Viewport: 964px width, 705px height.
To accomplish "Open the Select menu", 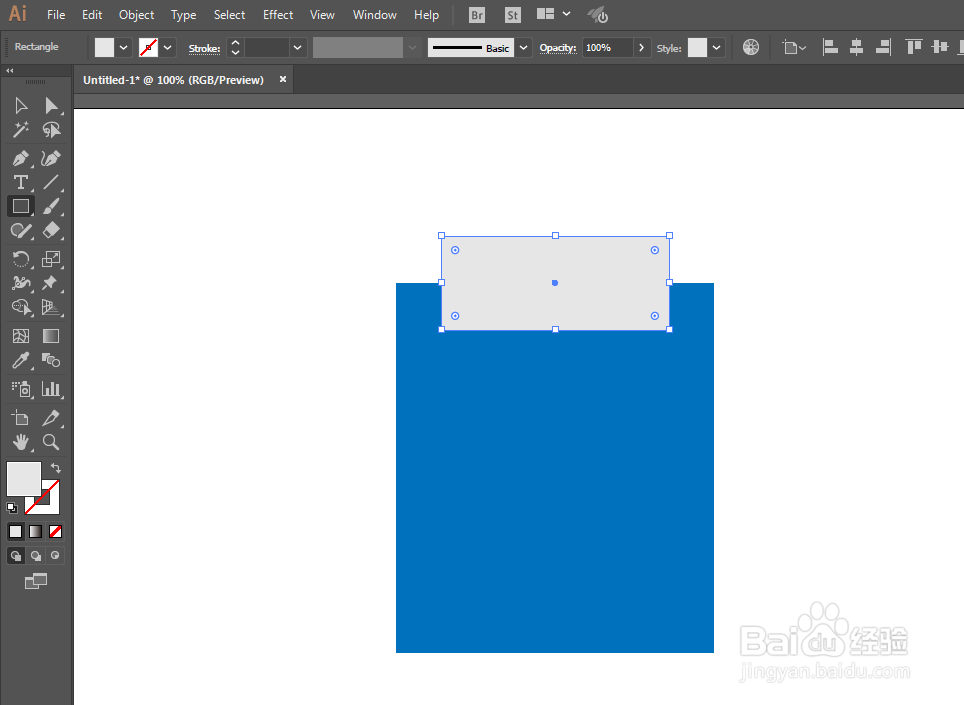I will 229,14.
